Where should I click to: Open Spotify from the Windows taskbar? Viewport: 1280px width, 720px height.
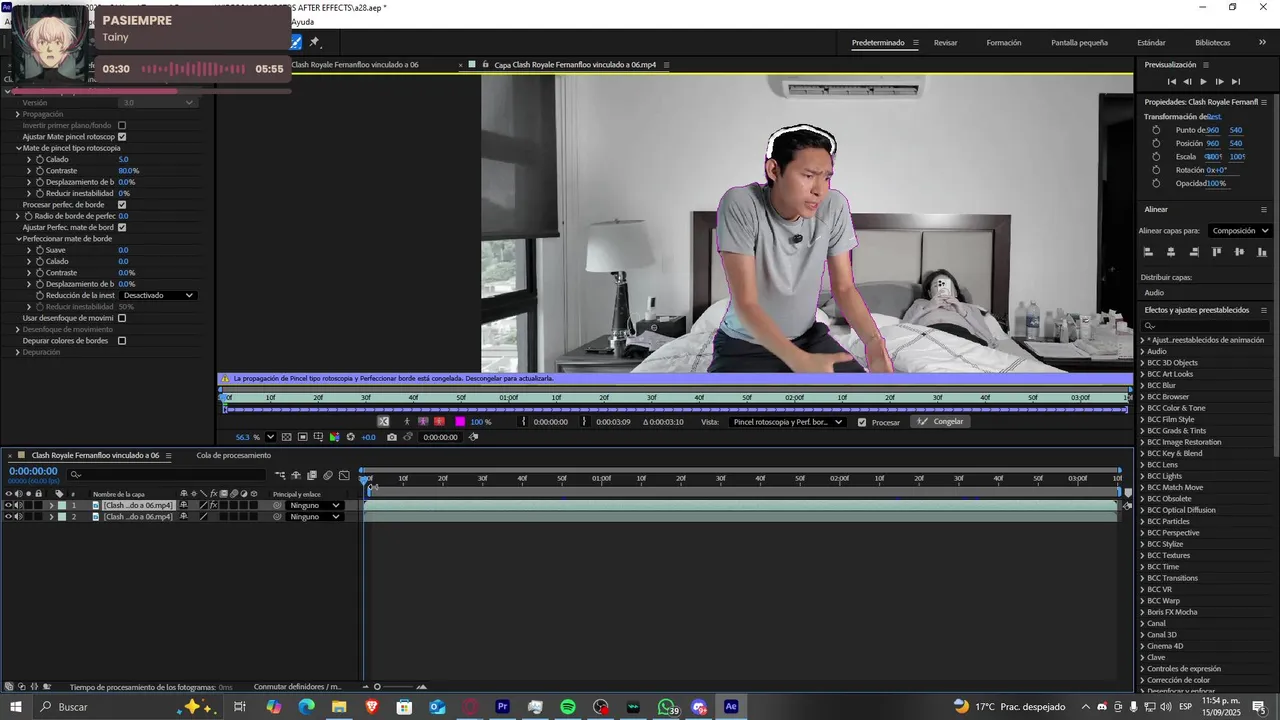[568, 707]
